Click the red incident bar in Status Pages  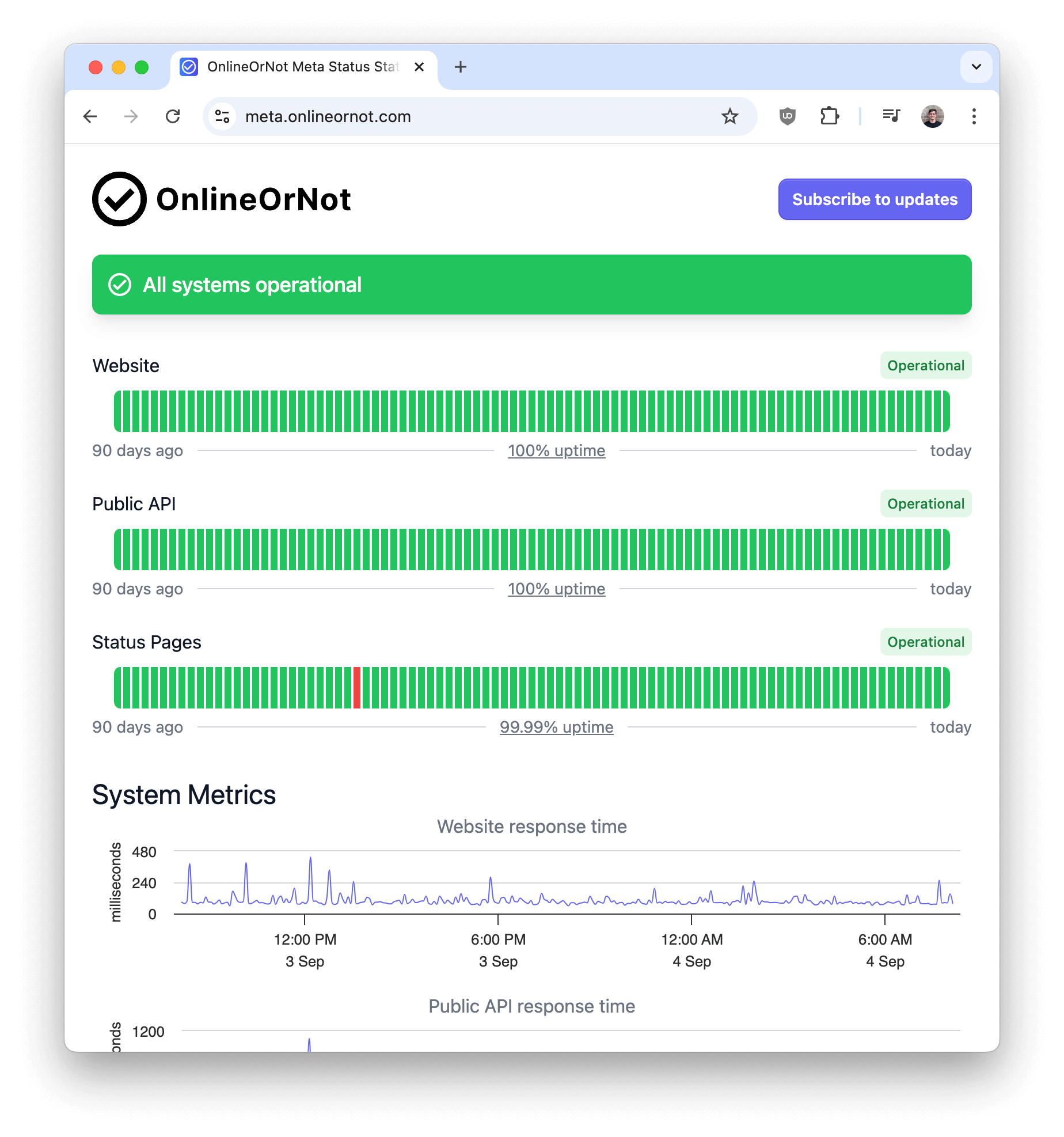tap(357, 688)
